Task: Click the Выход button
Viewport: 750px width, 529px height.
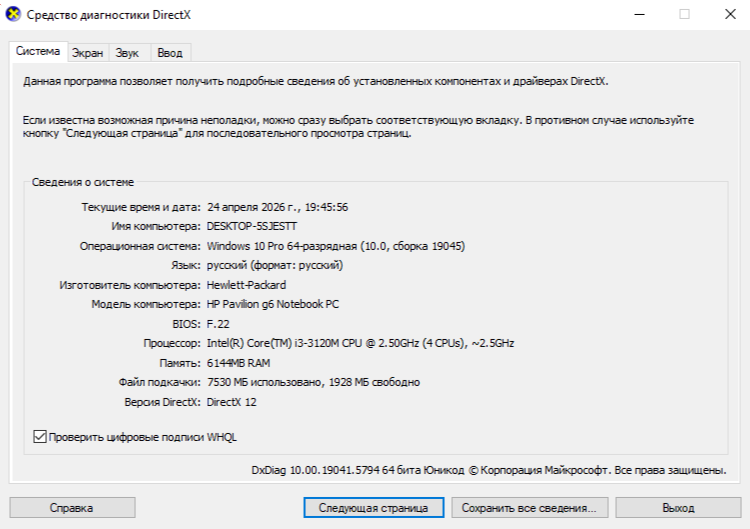Action: [x=678, y=507]
